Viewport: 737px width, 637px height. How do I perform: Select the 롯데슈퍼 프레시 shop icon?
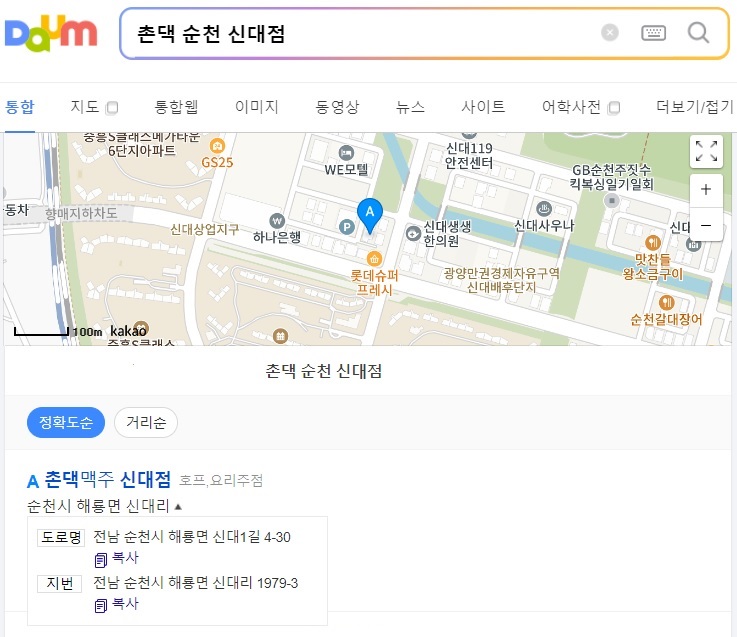tap(374, 258)
